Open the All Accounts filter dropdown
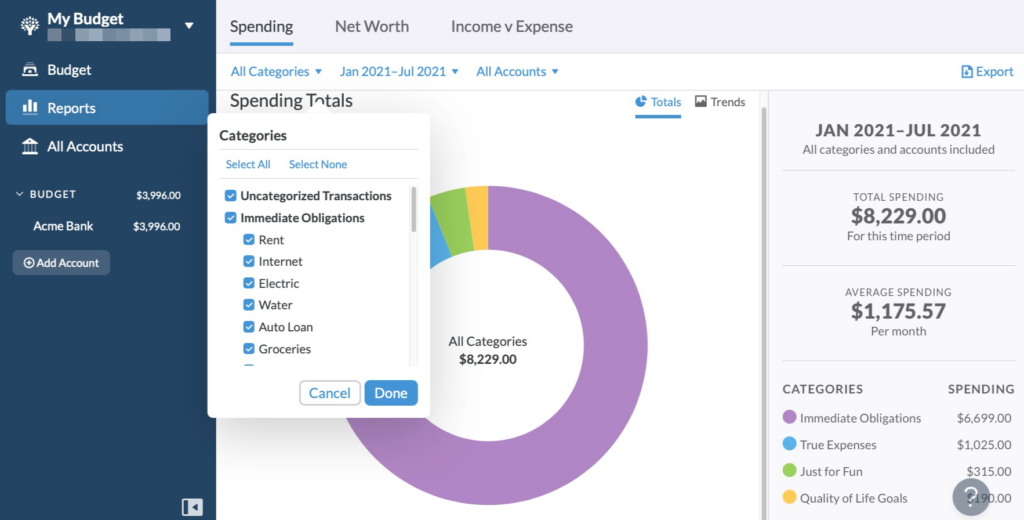 tap(517, 72)
